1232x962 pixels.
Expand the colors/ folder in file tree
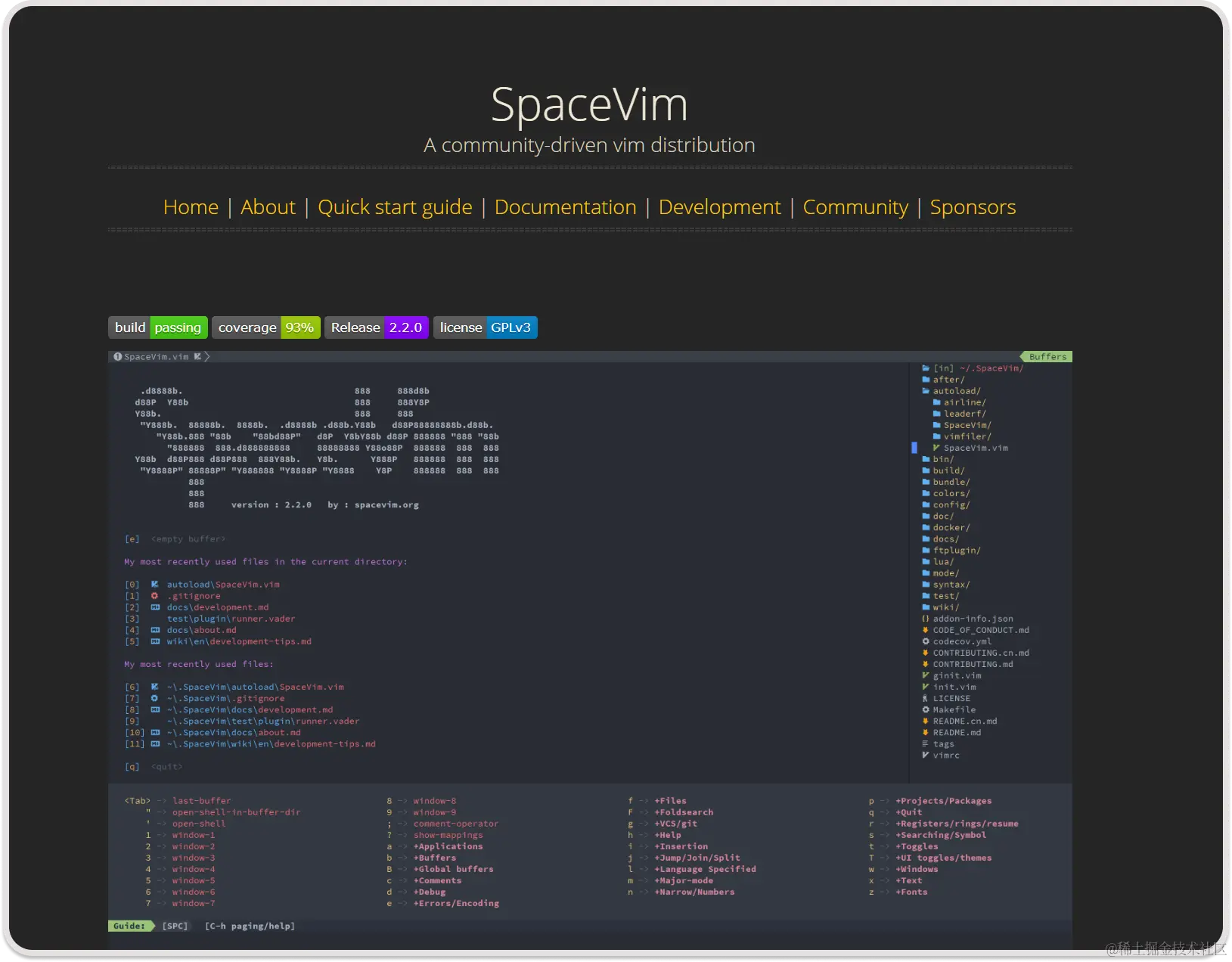[945, 493]
